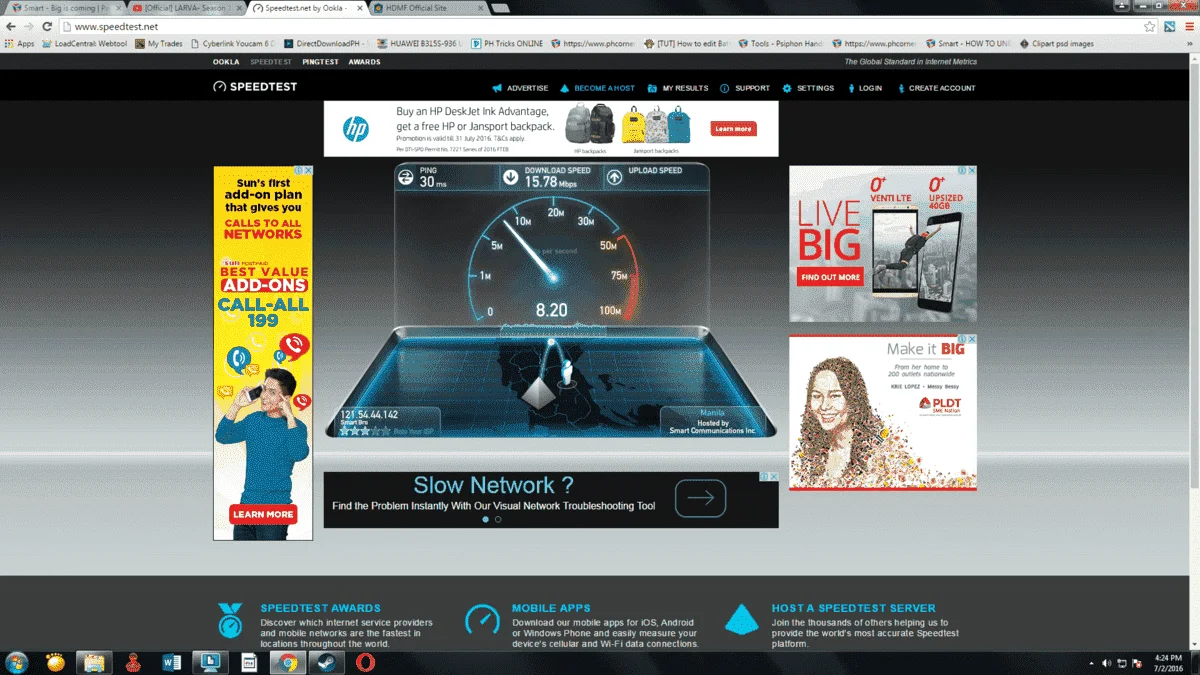Bookmark page with star icon
1200x675 pixels.
[1150, 26]
